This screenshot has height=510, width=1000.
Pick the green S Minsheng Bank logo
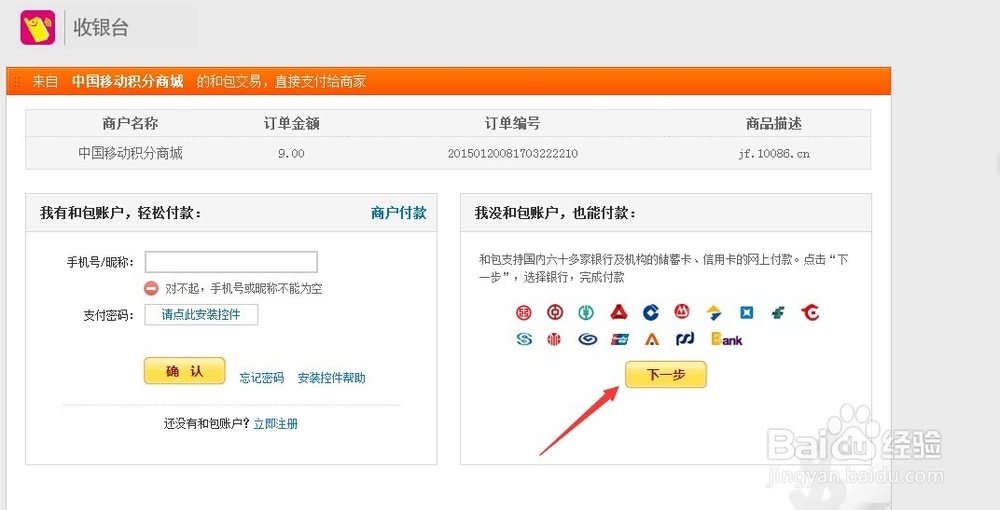pos(524,339)
